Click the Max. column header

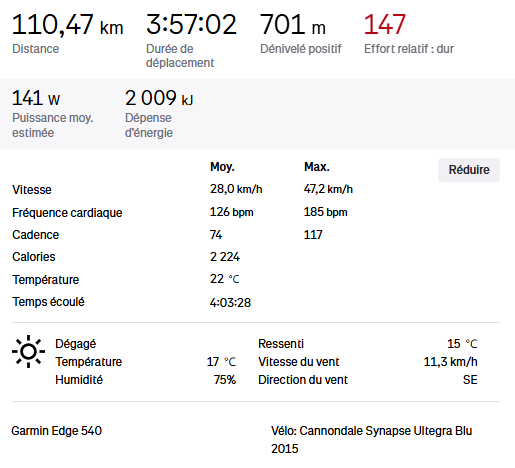[x=317, y=167]
